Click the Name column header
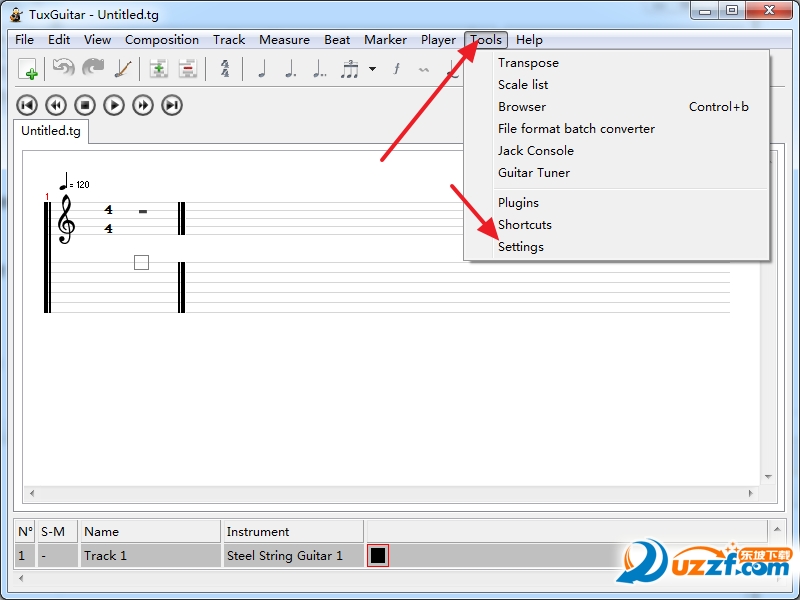The image size is (800, 600). [x=150, y=532]
